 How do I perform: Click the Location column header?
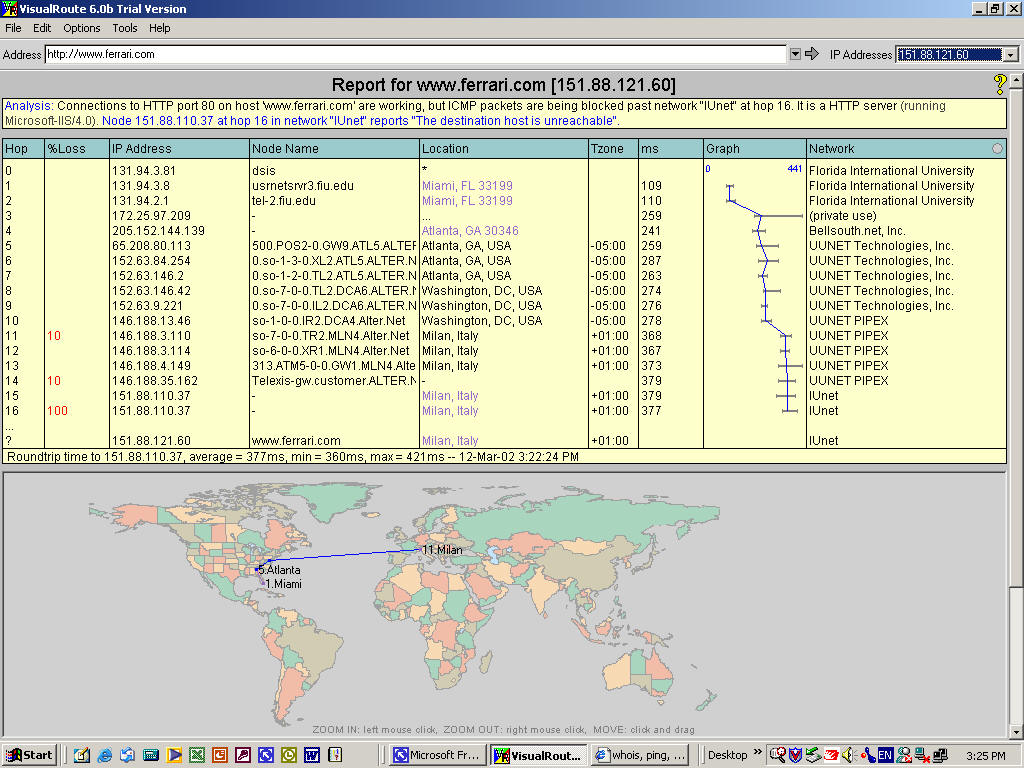(504, 148)
